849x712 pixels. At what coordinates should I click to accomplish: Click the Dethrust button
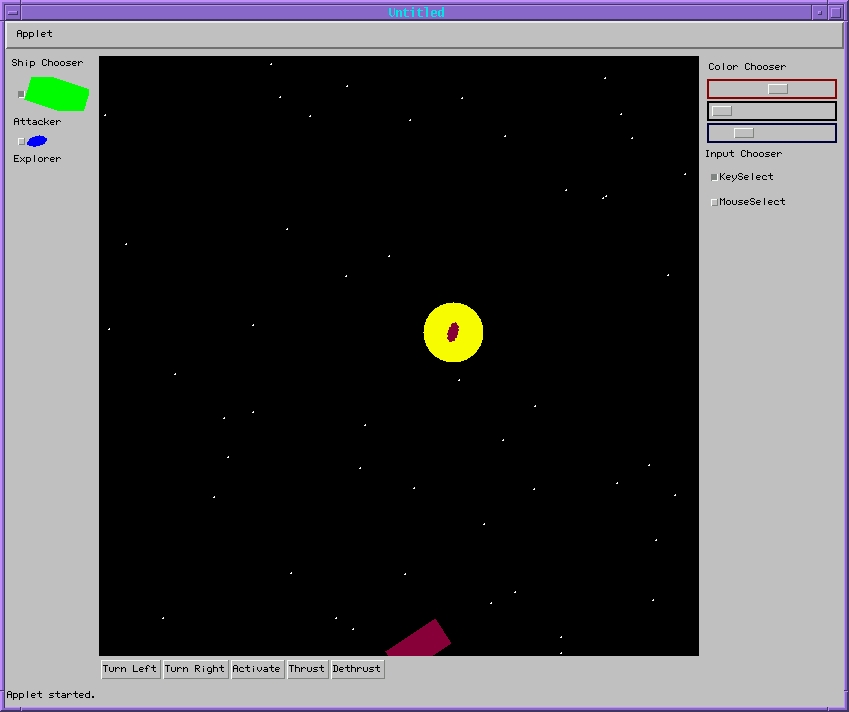pyautogui.click(x=357, y=669)
